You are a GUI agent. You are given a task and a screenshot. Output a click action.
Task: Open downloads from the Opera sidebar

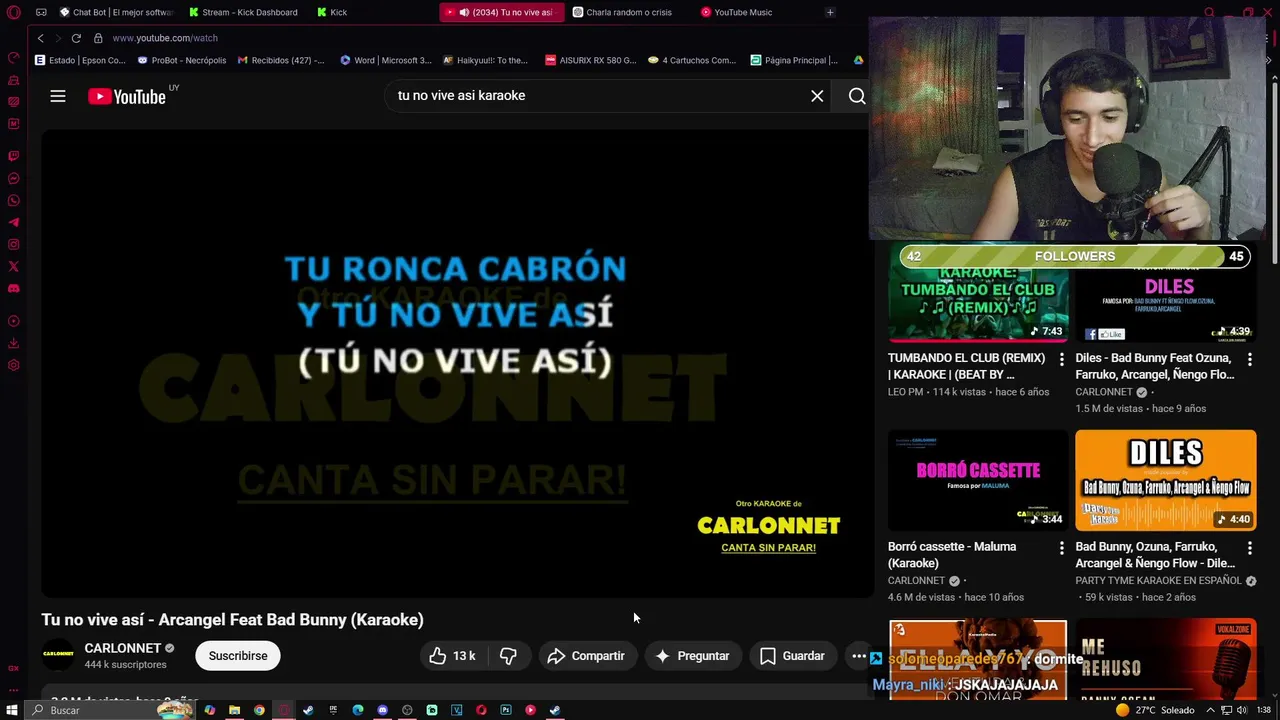13,343
